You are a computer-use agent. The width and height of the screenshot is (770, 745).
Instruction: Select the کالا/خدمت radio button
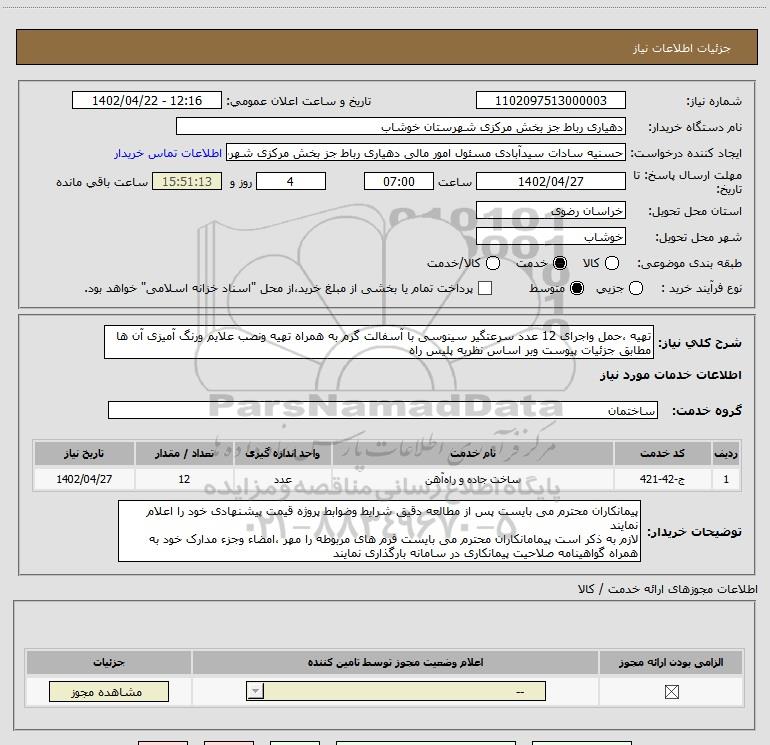493,263
